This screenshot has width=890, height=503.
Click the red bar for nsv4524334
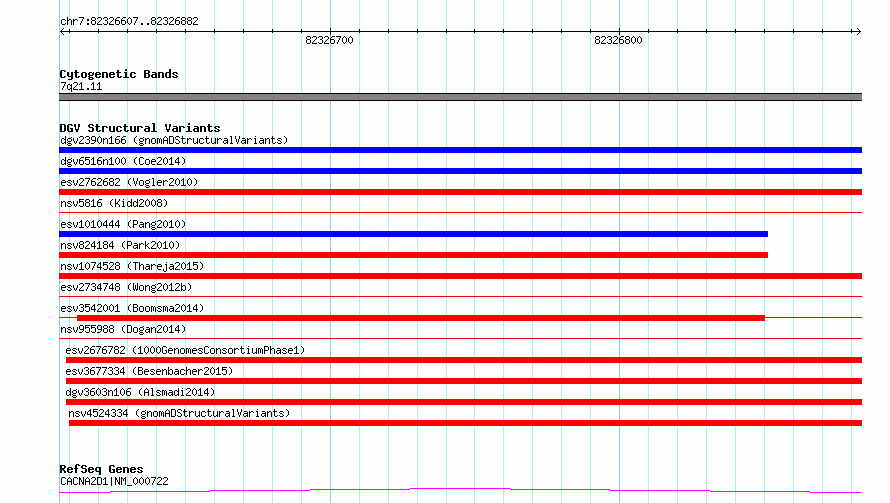coord(465,423)
